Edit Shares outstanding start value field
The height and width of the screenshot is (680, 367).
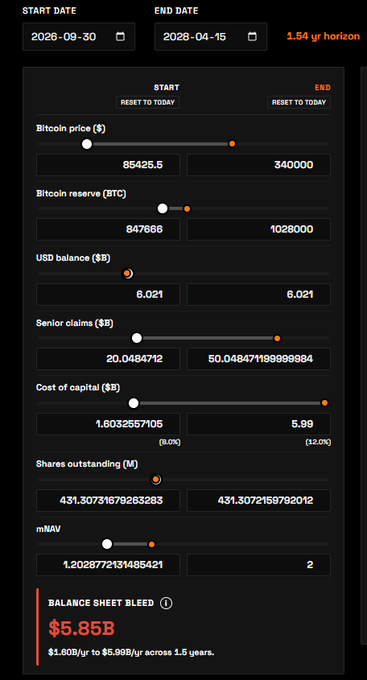[108, 500]
